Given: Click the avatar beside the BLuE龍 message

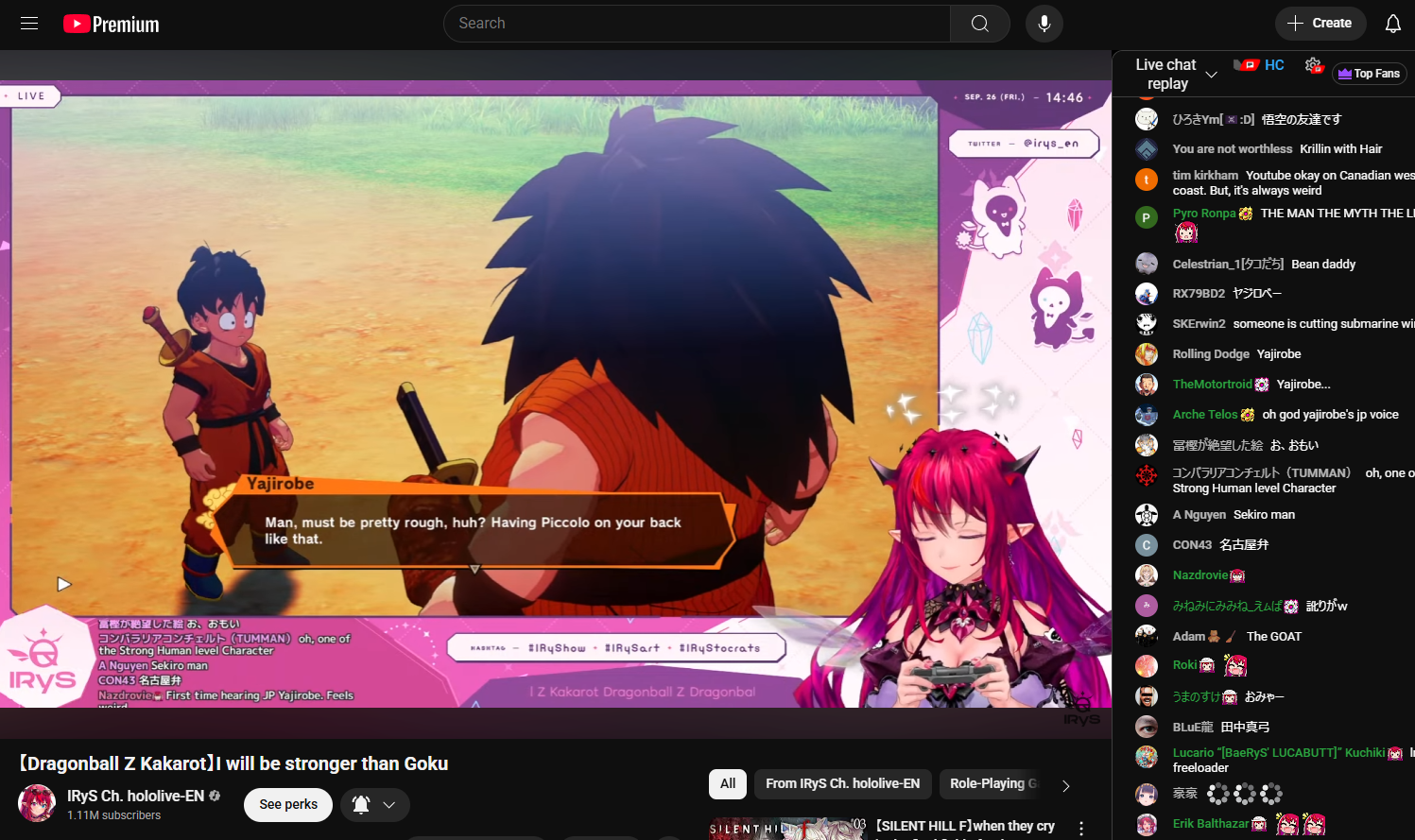Looking at the screenshot, I should (1147, 727).
